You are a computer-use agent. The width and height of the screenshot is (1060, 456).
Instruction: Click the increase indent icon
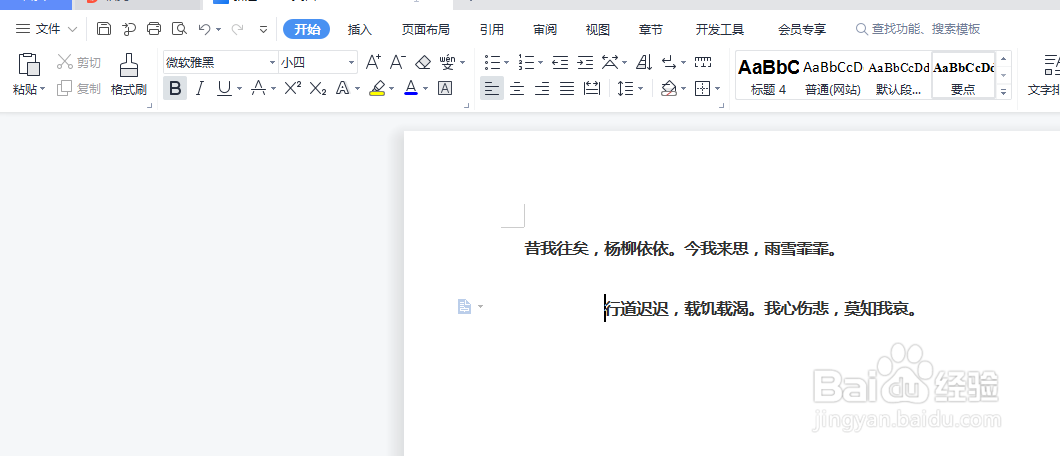pyautogui.click(x=585, y=63)
